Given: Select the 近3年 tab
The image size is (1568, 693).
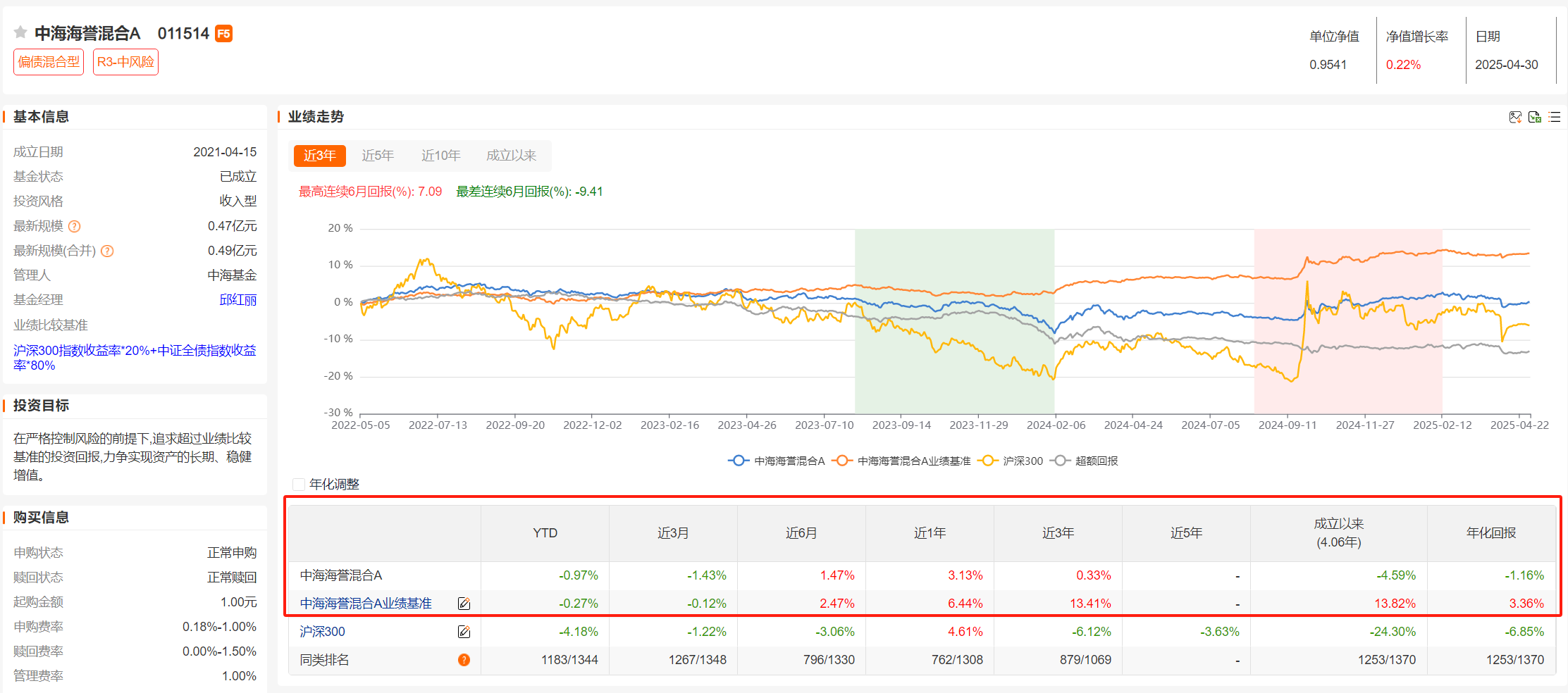Looking at the screenshot, I should 319,156.
